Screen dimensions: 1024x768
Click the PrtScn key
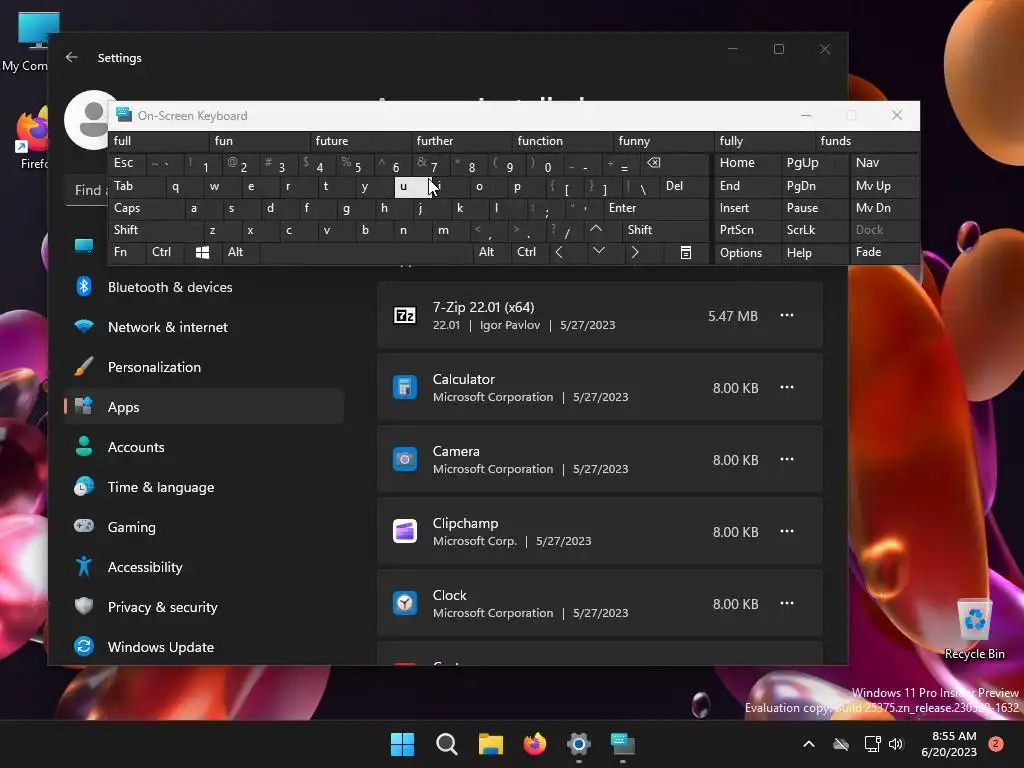[x=747, y=230]
